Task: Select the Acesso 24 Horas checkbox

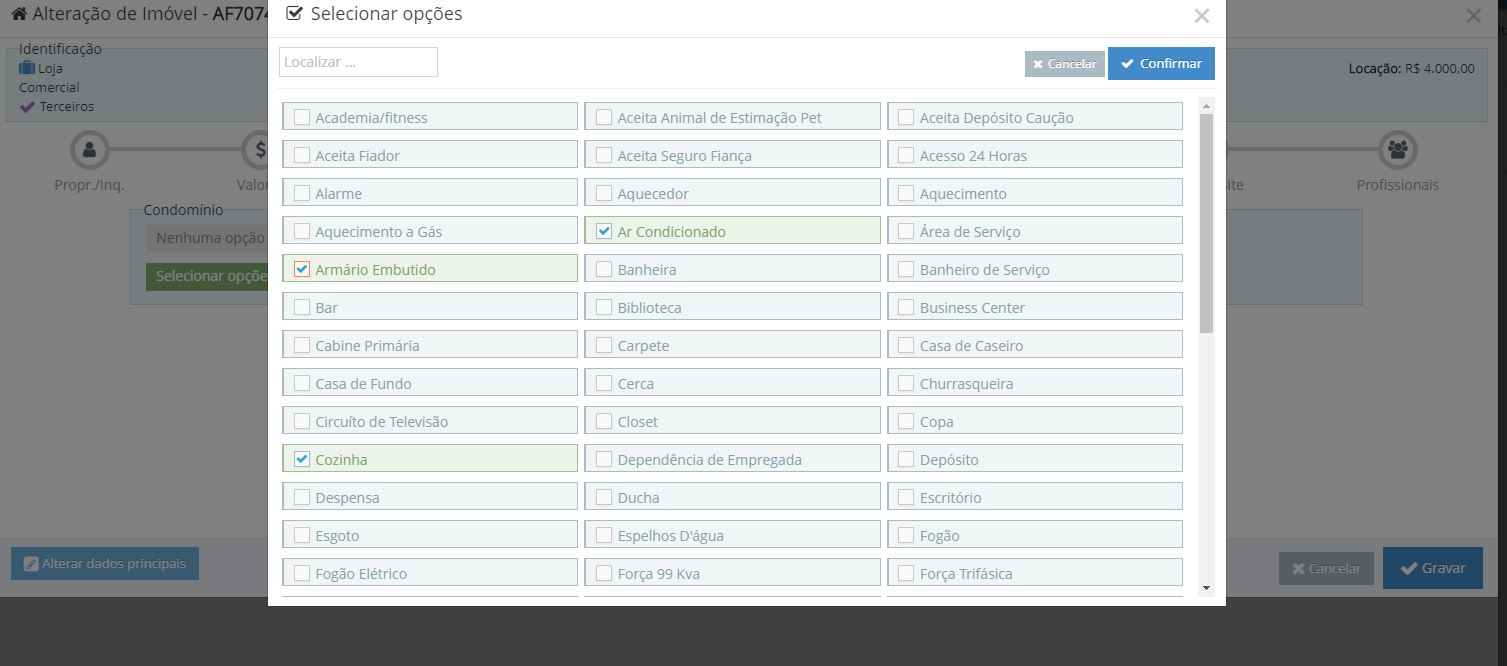Action: (x=906, y=155)
